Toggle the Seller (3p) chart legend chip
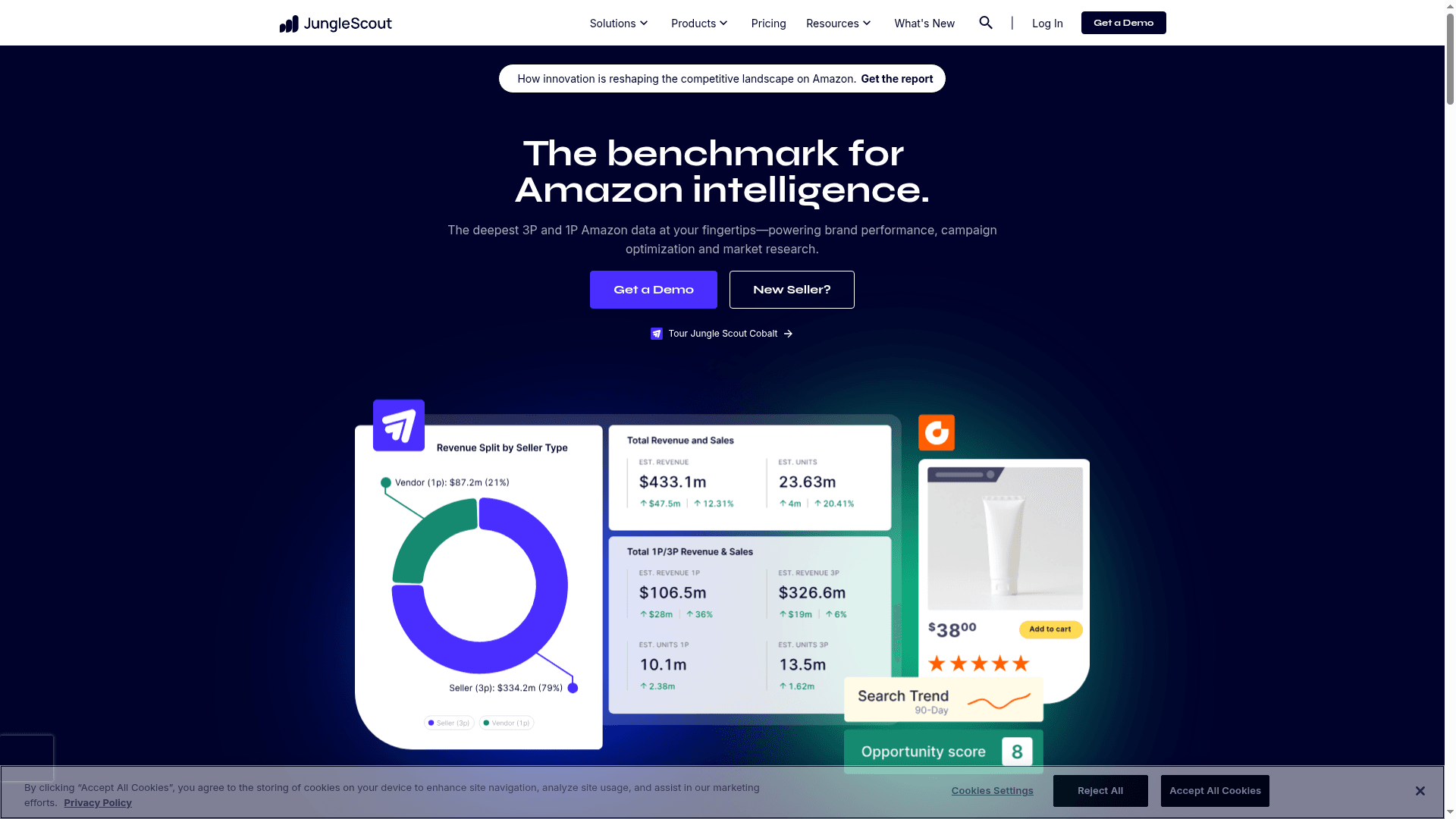Screen dimensions: 1456x819 448,723
